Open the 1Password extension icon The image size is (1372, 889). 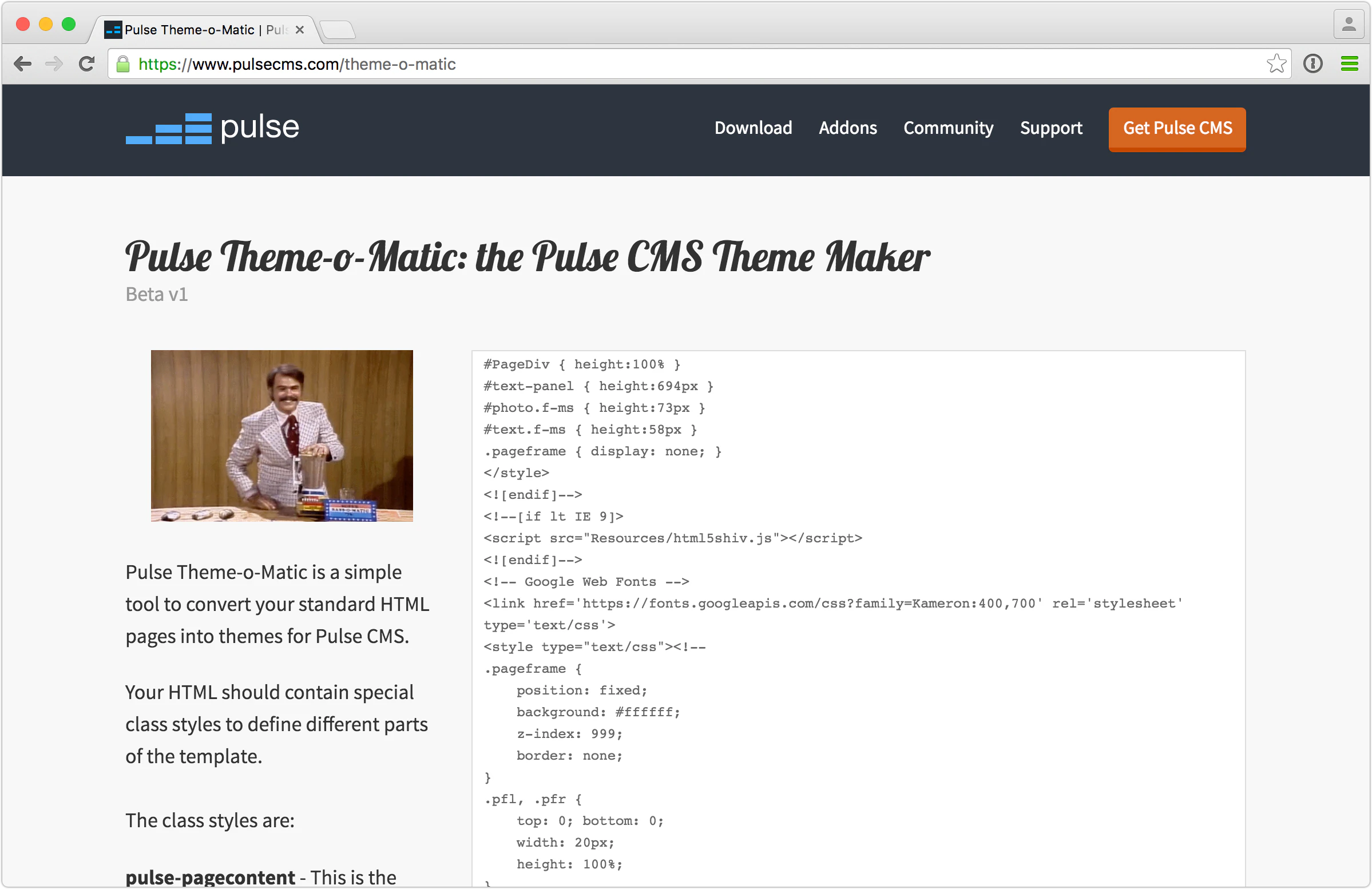point(1312,64)
